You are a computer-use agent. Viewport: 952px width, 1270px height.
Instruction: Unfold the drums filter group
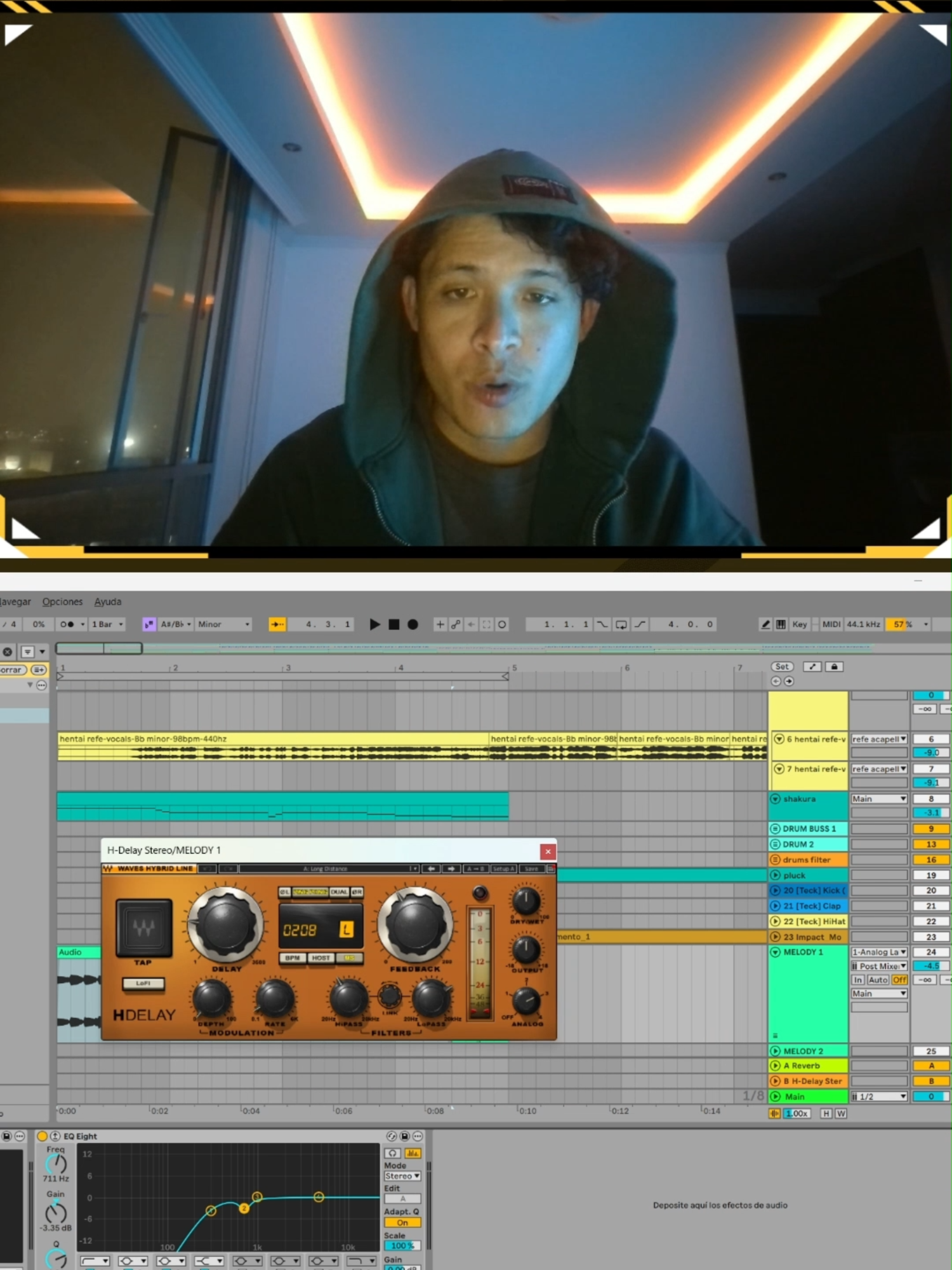tap(775, 860)
